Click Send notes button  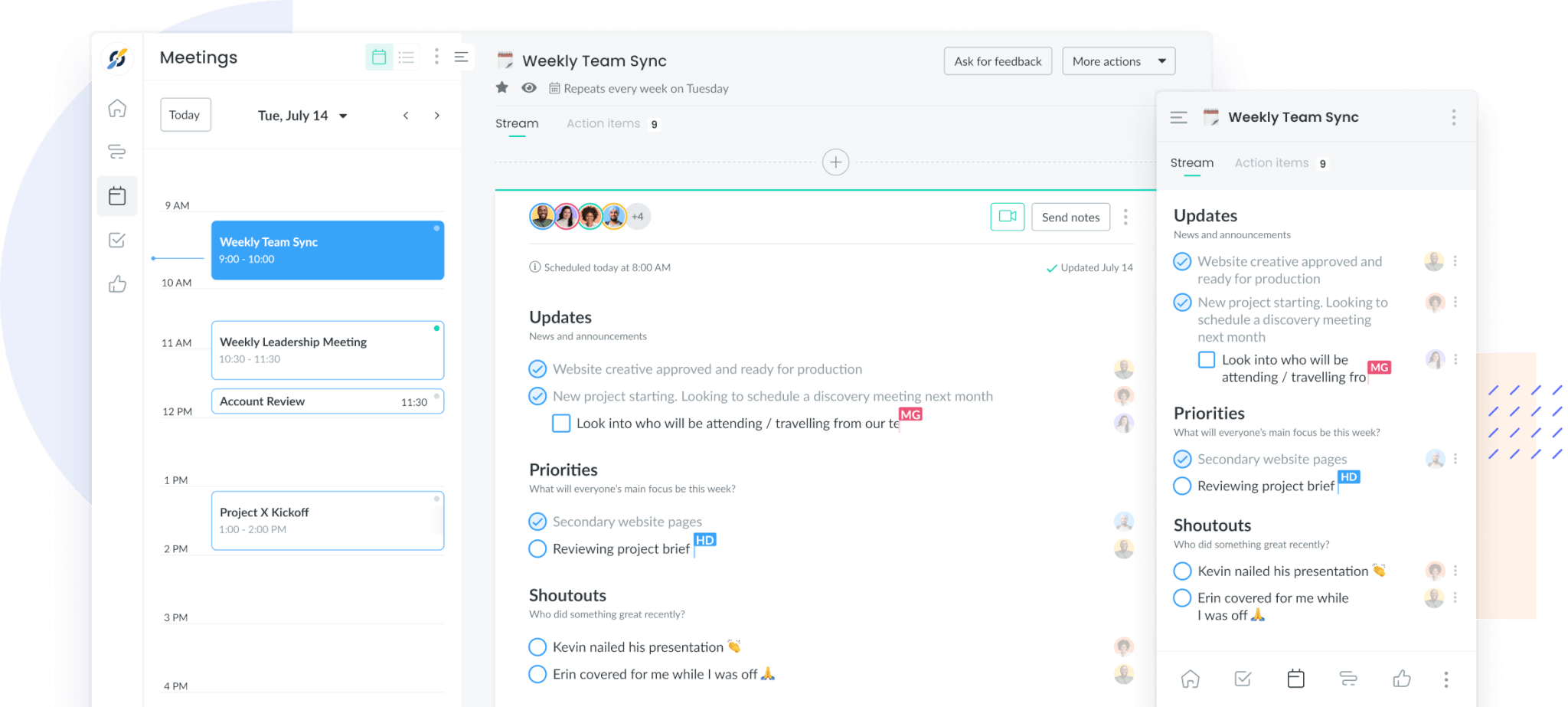pyautogui.click(x=1070, y=218)
